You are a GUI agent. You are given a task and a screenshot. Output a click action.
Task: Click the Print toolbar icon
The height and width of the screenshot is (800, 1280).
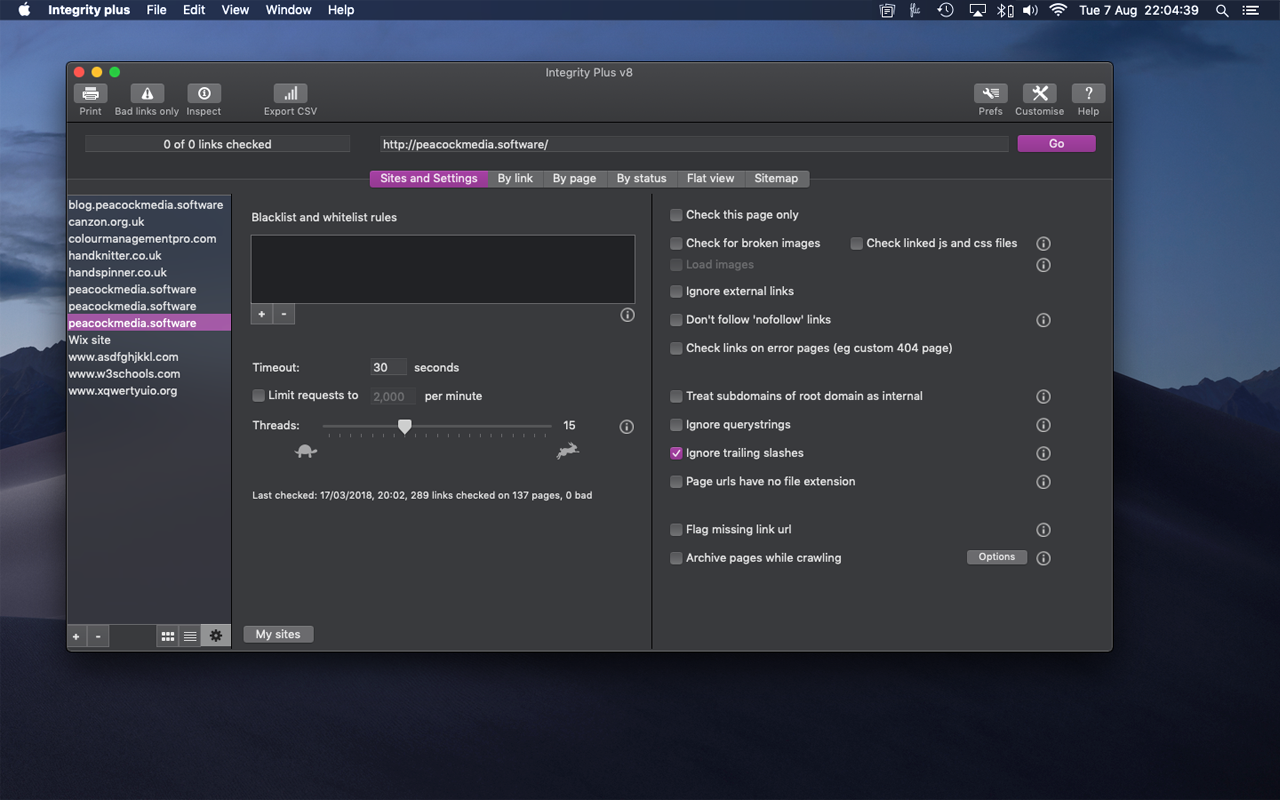[90, 94]
